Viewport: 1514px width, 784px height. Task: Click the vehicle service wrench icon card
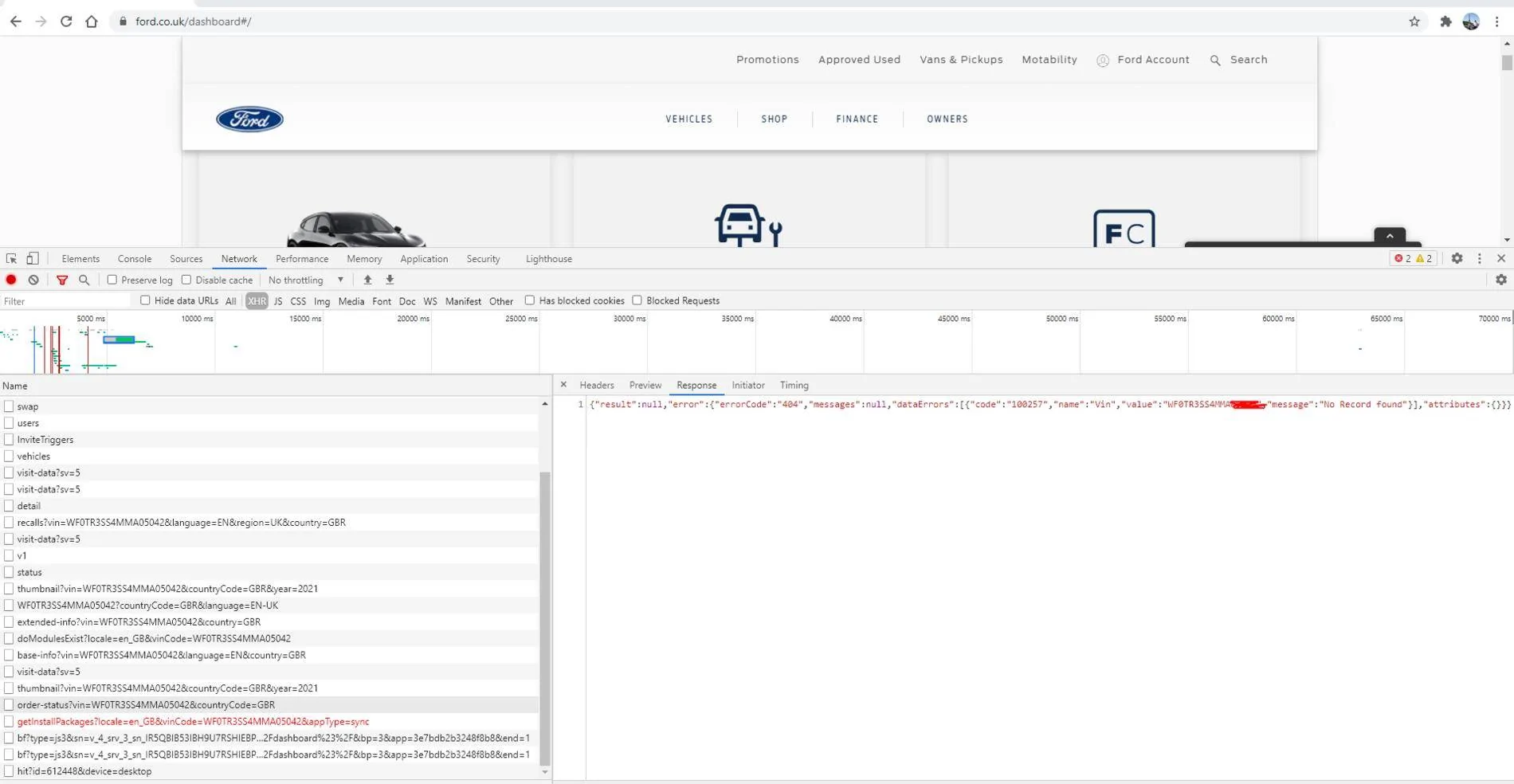(x=748, y=225)
